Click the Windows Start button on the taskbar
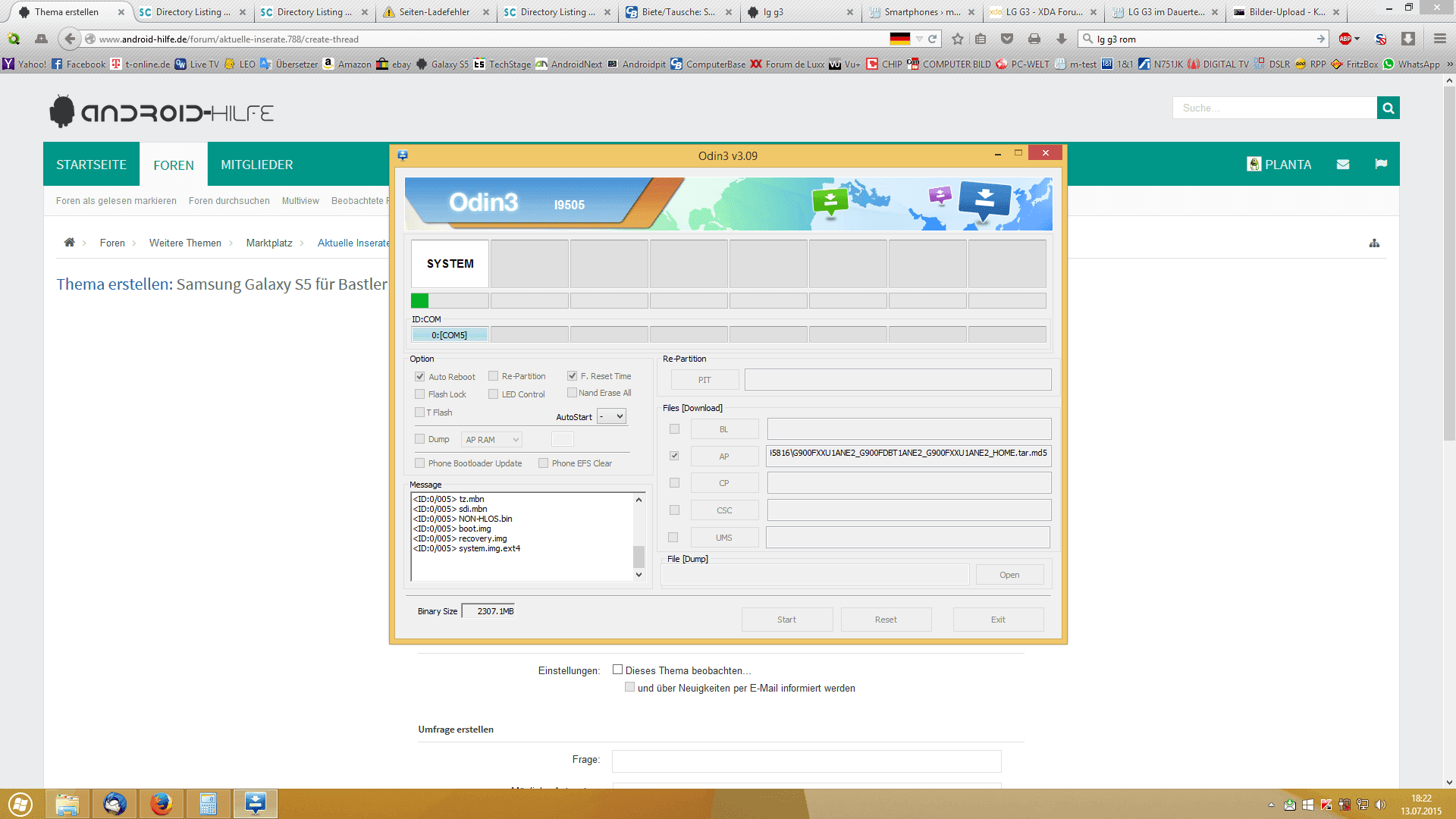1456x819 pixels. (x=21, y=804)
